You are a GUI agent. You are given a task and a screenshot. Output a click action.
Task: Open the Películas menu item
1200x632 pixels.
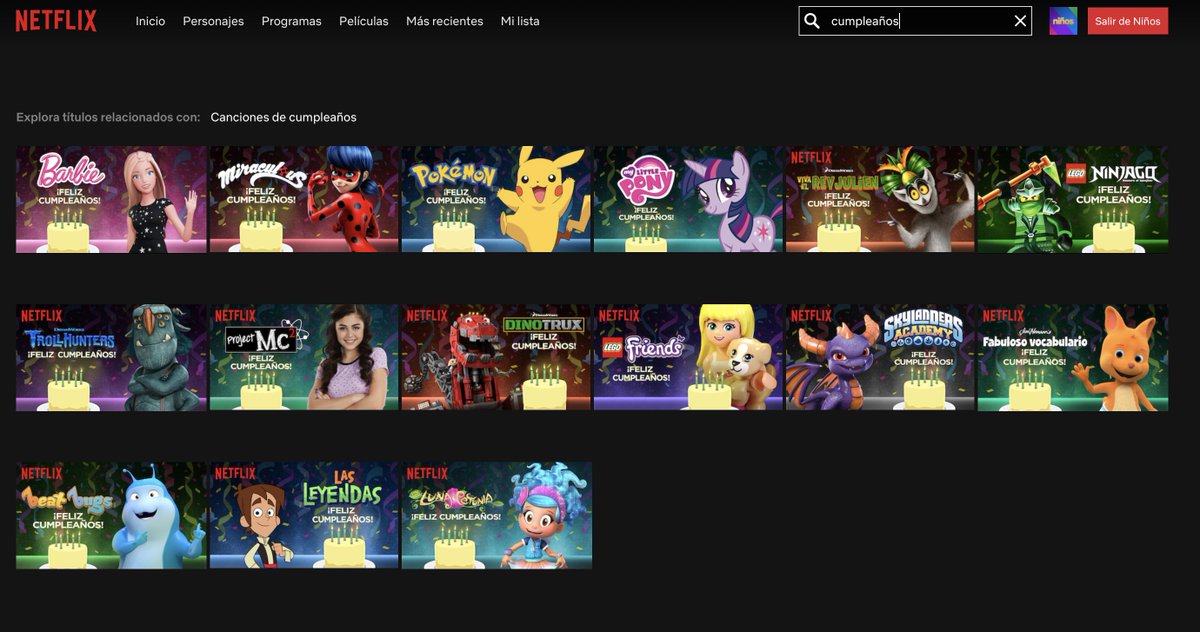[364, 21]
